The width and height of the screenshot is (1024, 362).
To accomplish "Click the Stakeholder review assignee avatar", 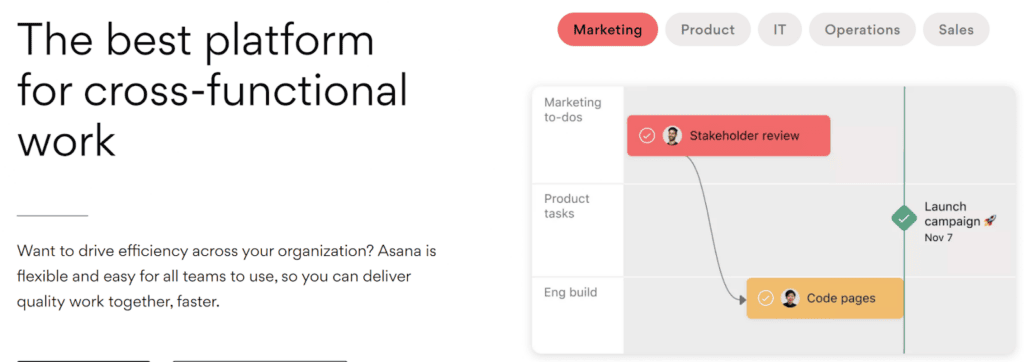I will [672, 136].
